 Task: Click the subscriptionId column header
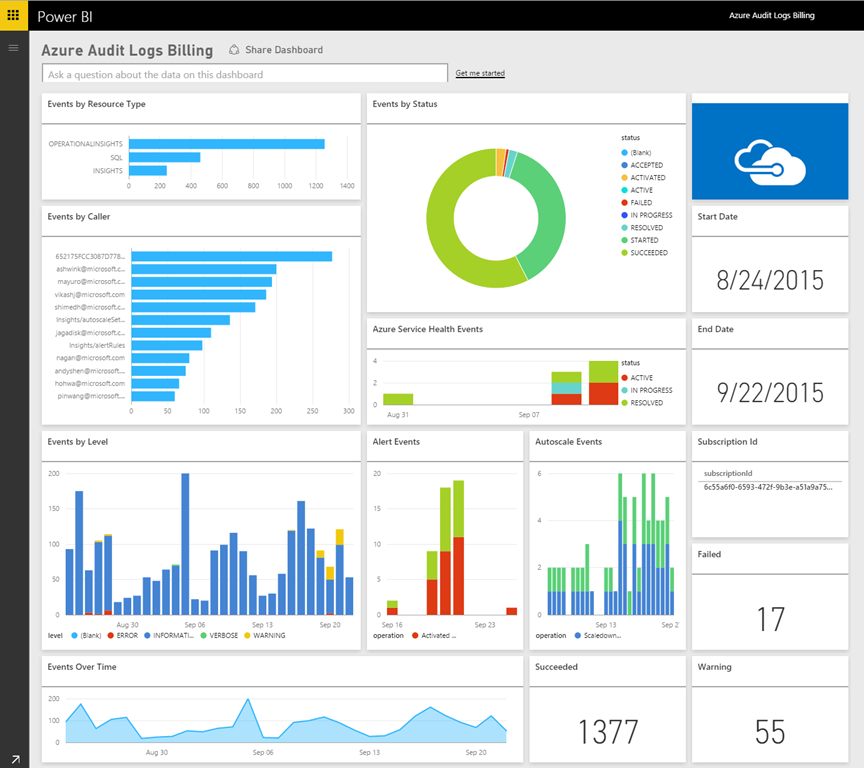coord(728,473)
